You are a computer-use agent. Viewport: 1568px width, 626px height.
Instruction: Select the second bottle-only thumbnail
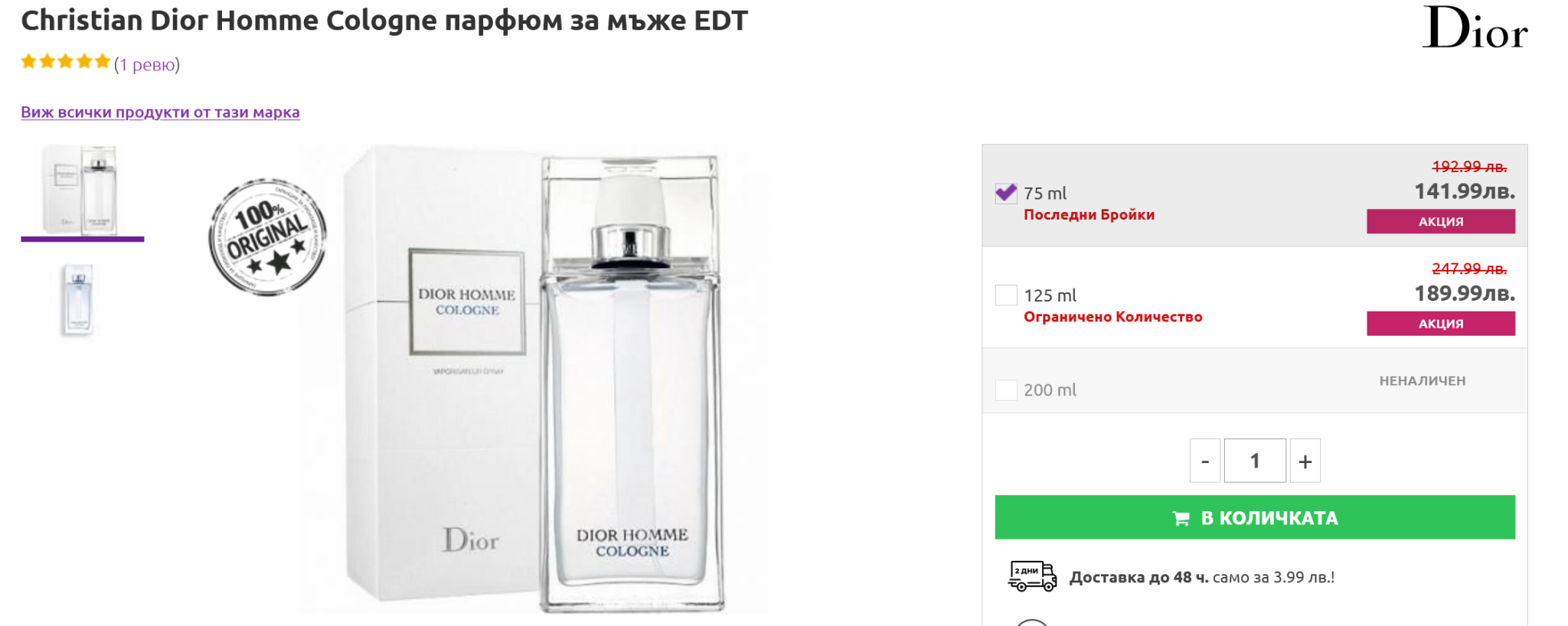tap(78, 300)
